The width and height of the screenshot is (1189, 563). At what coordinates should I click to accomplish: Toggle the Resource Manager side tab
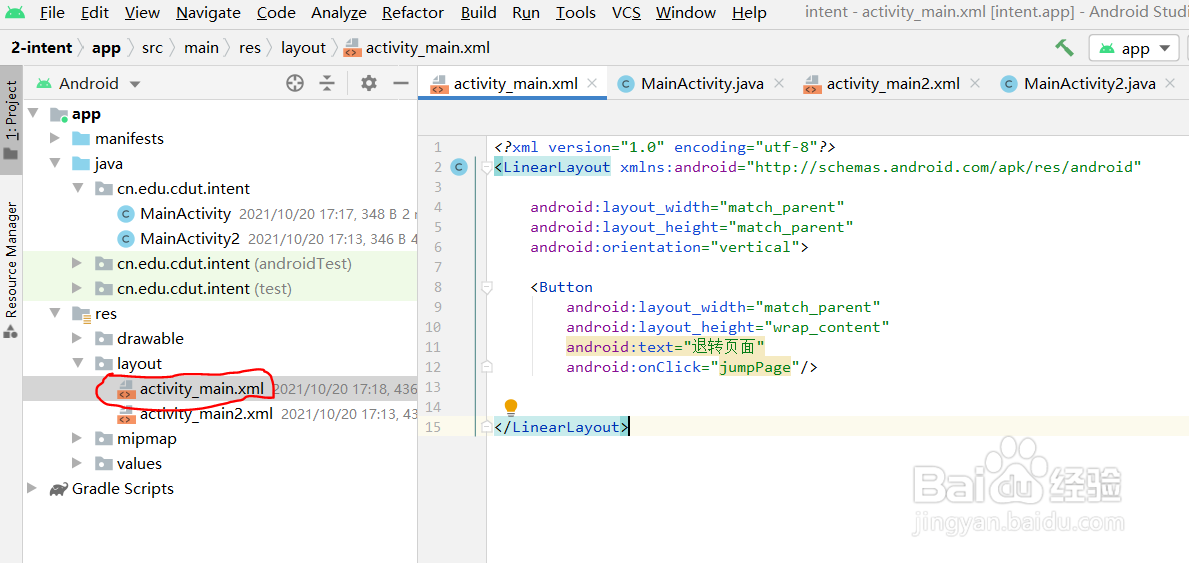[x=11, y=269]
